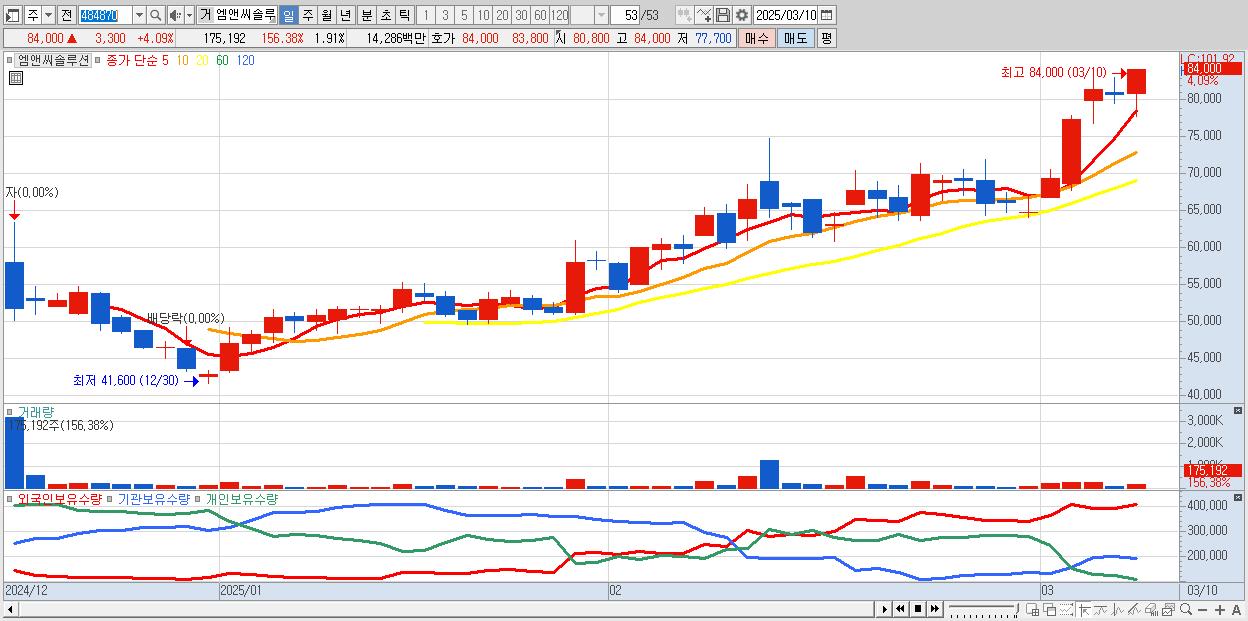Viewport: 1248px width, 621px height.
Task: Click the scrollbar left arrow
Action: (x=10, y=609)
